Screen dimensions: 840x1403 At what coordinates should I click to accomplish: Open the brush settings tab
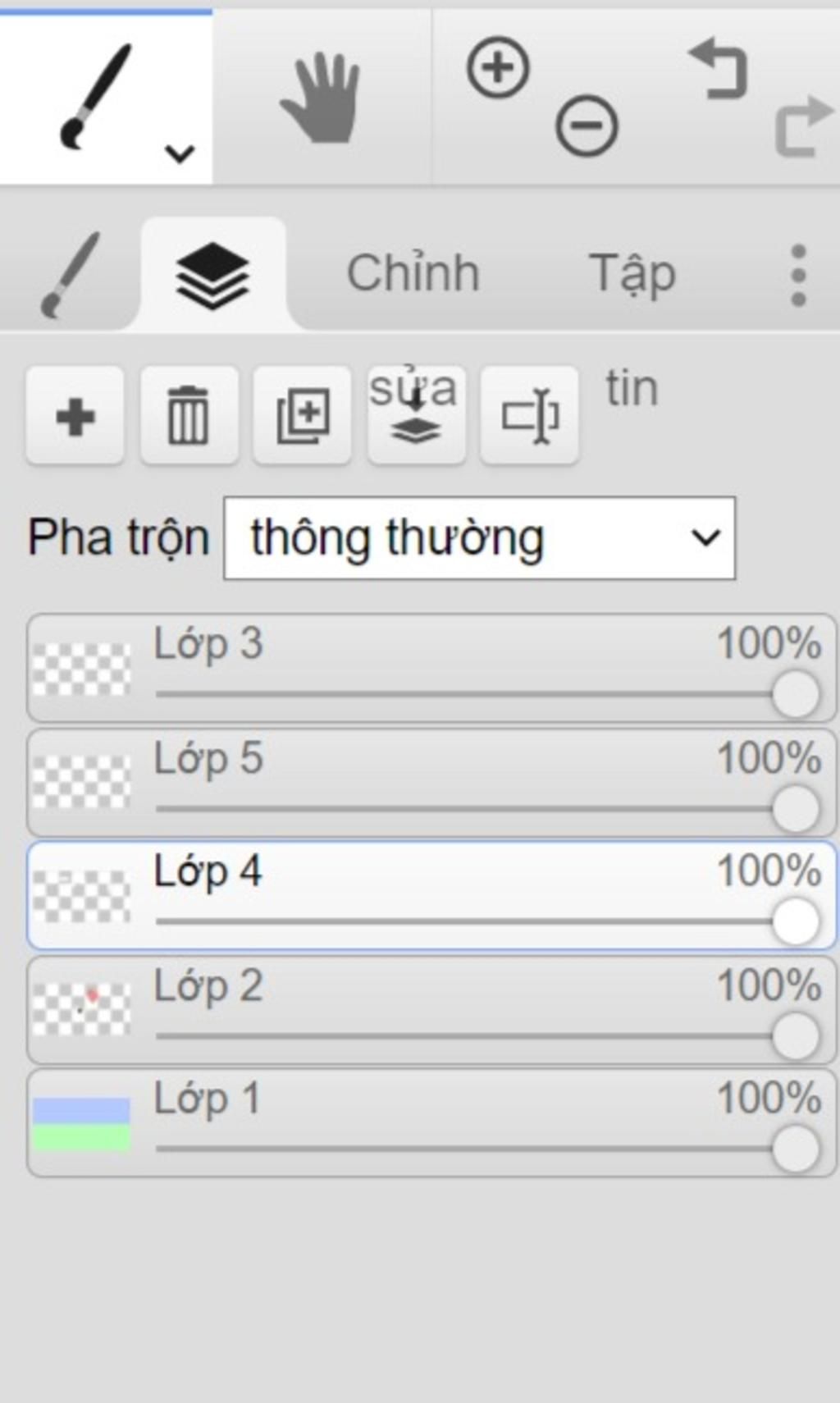[71, 275]
